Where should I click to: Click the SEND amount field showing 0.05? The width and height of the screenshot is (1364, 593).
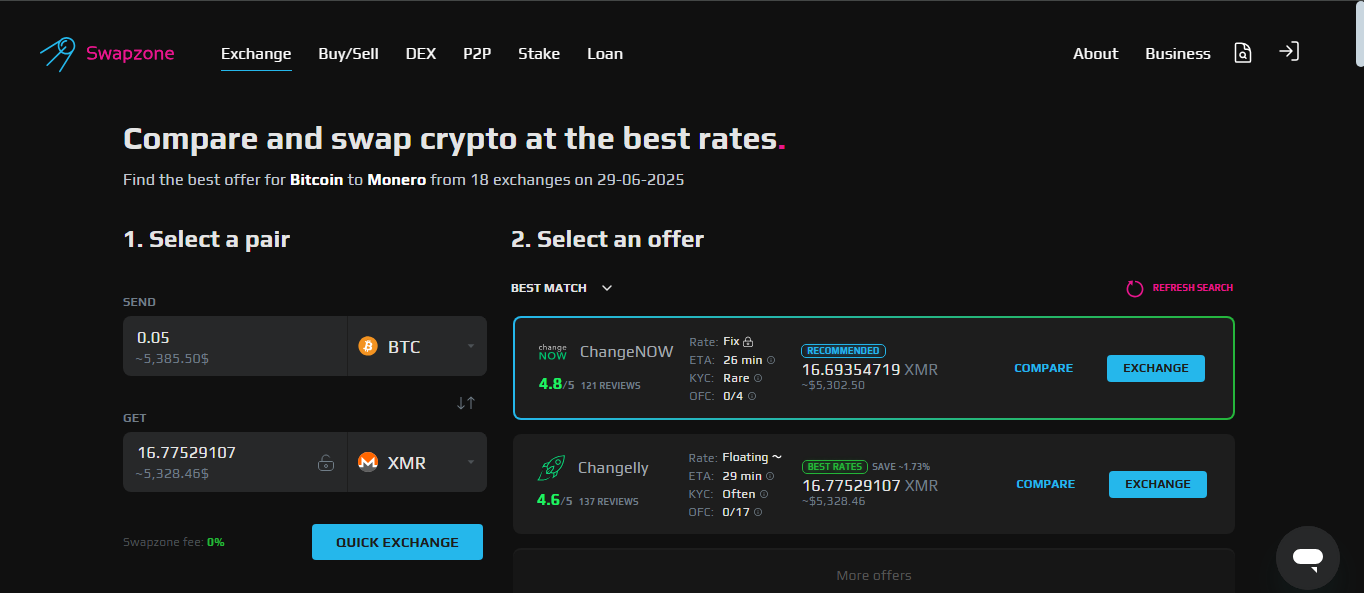[x=235, y=346]
